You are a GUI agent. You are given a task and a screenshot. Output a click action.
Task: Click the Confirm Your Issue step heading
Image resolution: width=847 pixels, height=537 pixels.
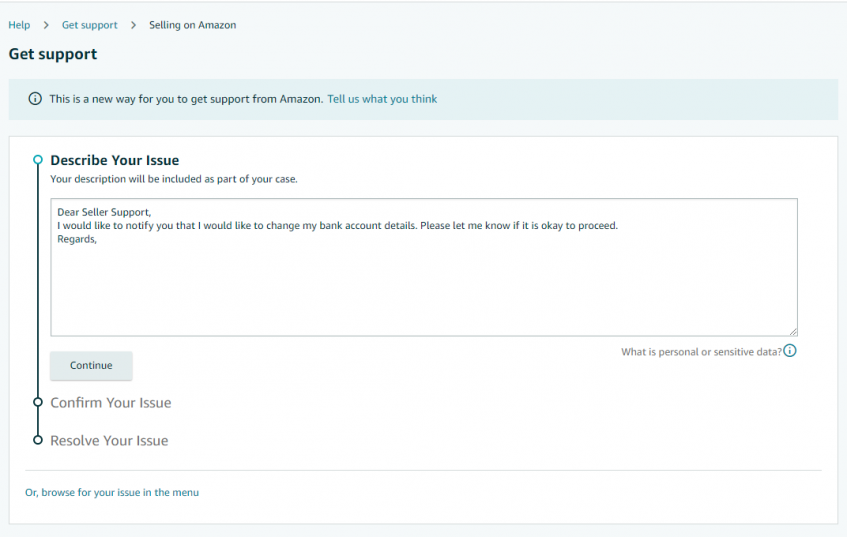click(x=111, y=403)
